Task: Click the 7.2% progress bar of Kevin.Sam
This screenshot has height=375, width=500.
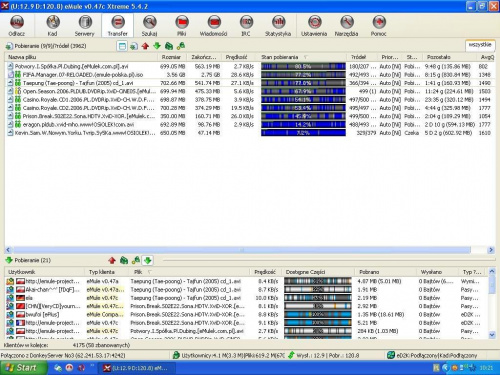Action: 303,133
